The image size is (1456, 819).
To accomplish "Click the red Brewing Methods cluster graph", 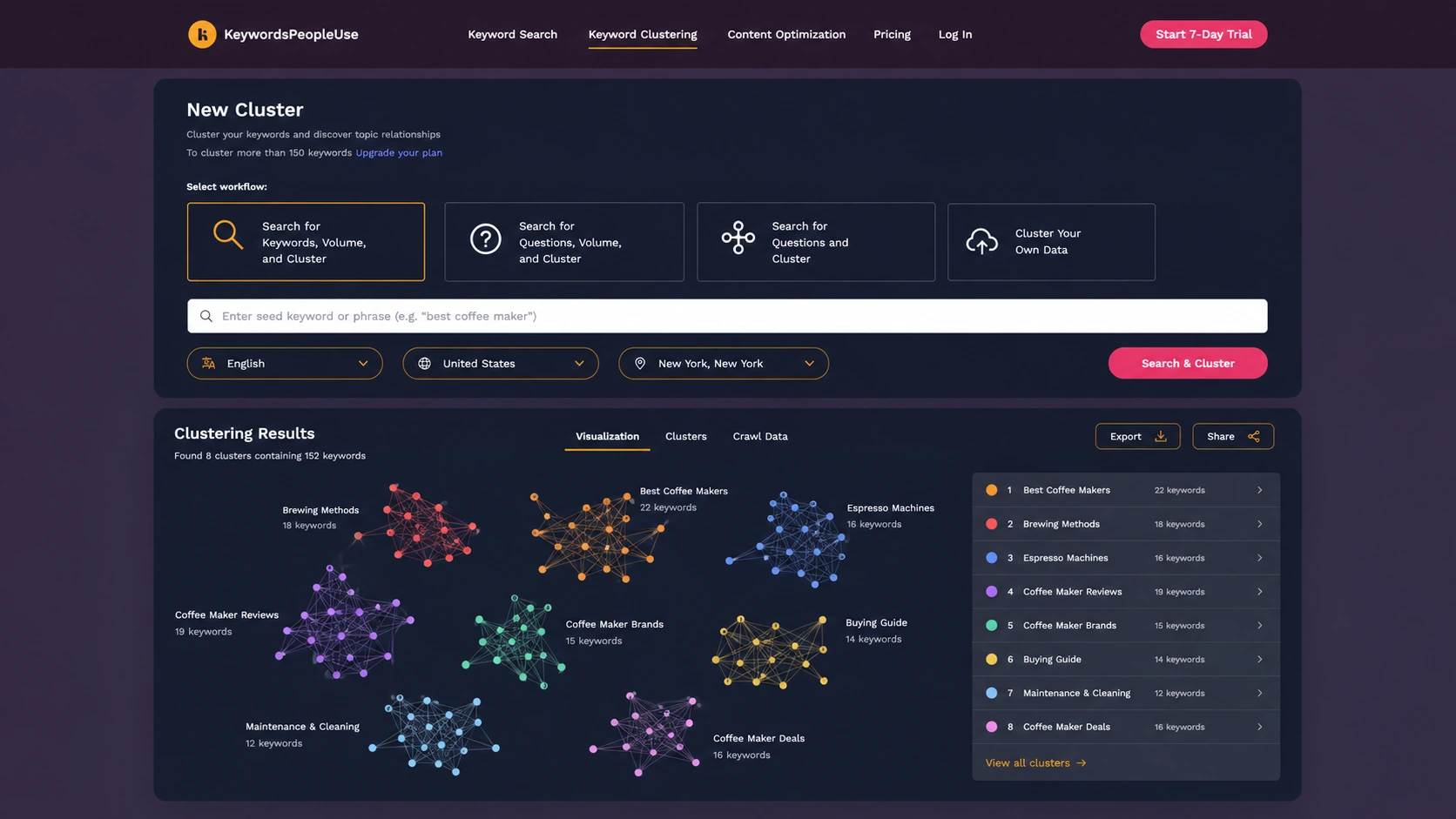I will point(420,525).
